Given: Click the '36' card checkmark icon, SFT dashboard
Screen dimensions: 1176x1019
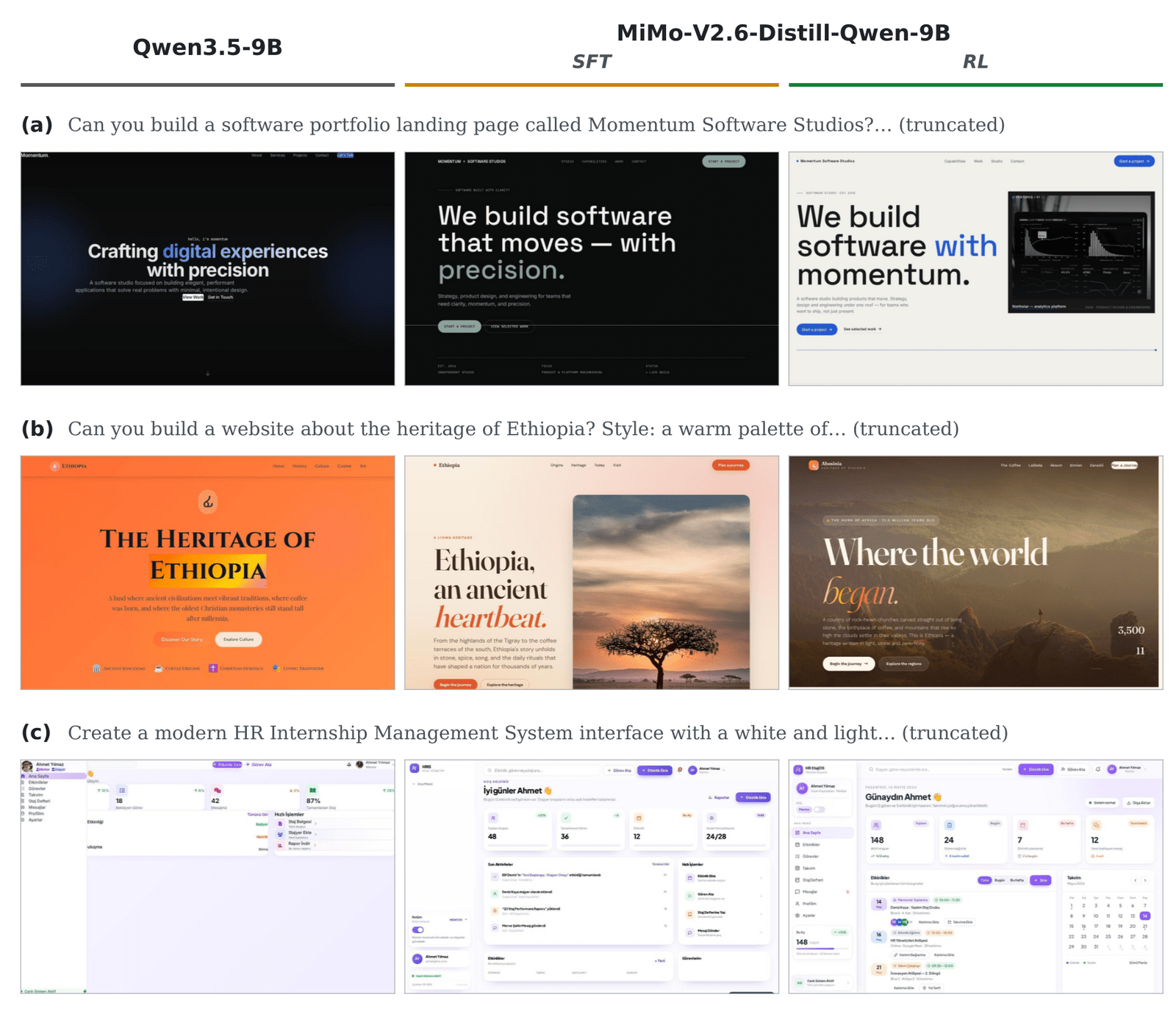Looking at the screenshot, I should [x=565, y=818].
